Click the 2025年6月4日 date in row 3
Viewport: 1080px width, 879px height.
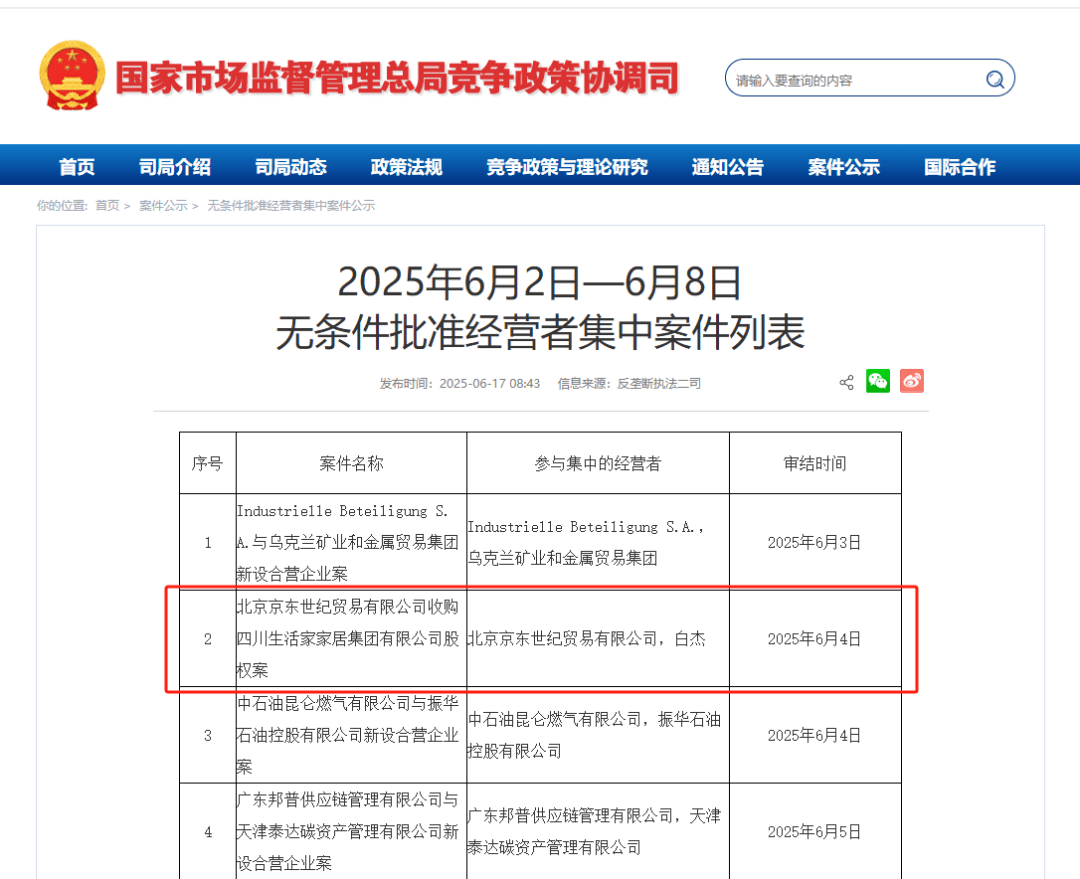pyautogui.click(x=815, y=735)
